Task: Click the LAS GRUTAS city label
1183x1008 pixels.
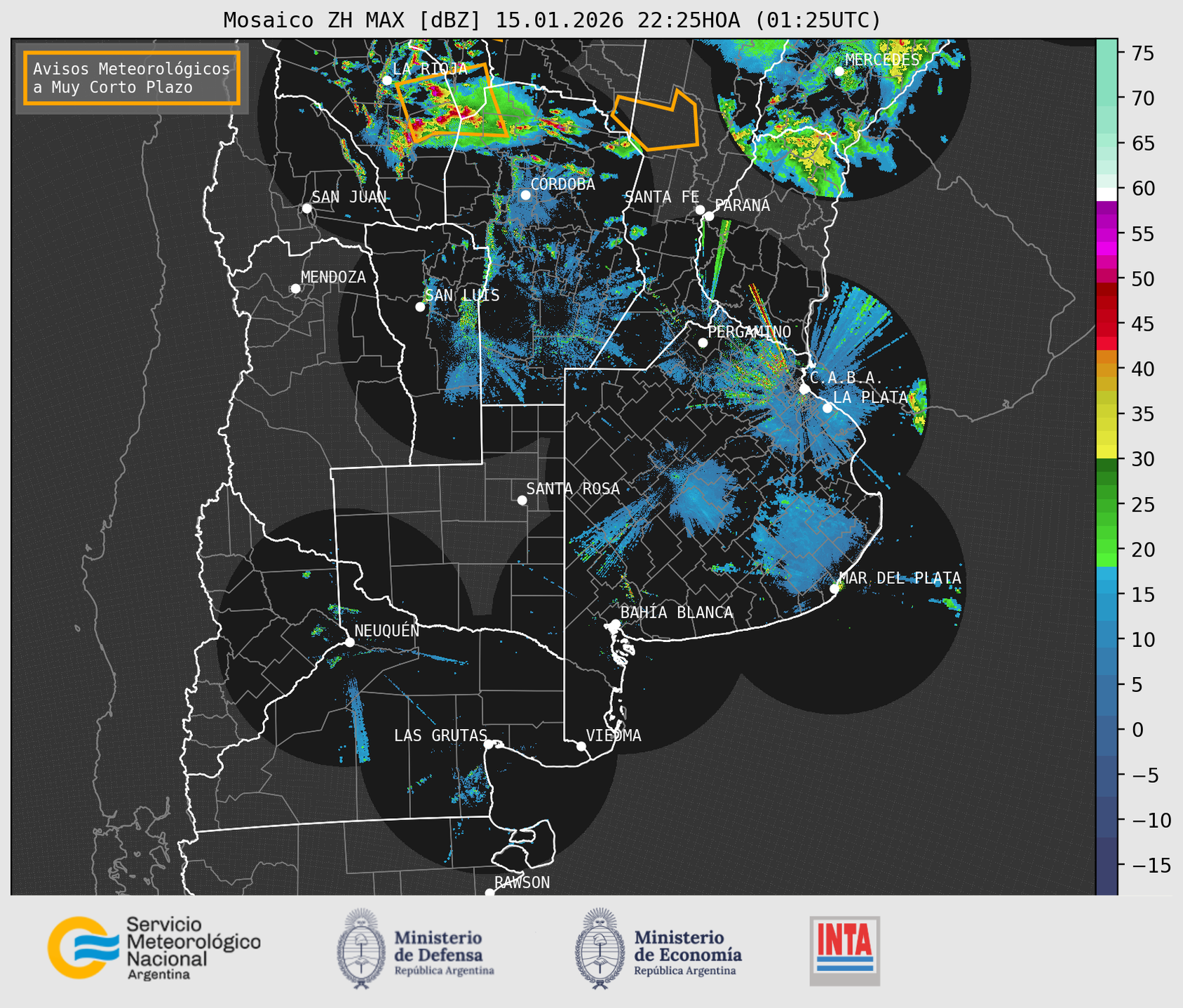Action: (440, 735)
